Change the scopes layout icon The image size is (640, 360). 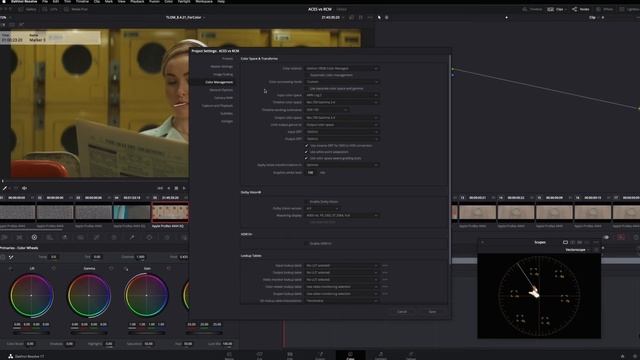565,242
